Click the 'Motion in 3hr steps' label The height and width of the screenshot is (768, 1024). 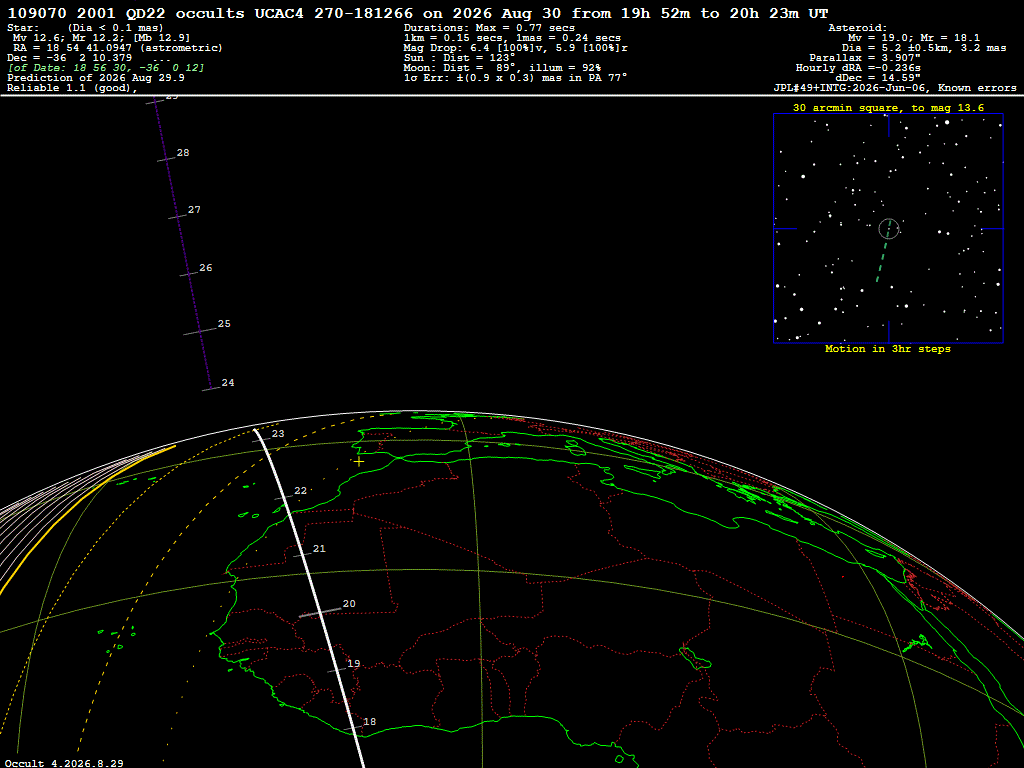pyautogui.click(x=888, y=349)
